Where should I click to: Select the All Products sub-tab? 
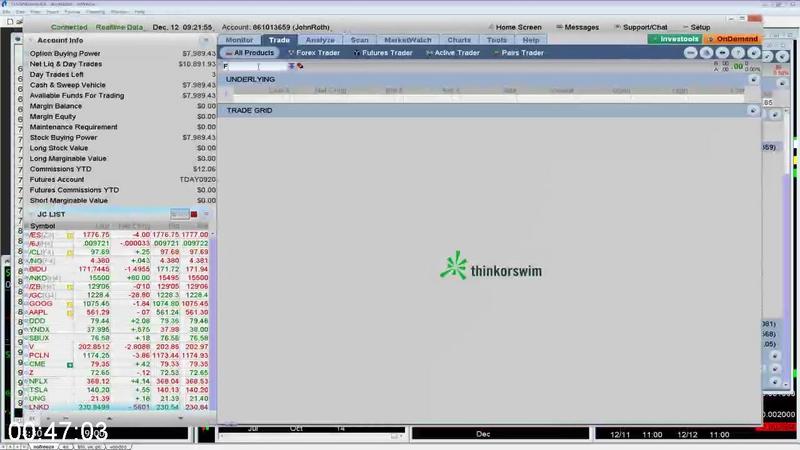tap(249, 53)
